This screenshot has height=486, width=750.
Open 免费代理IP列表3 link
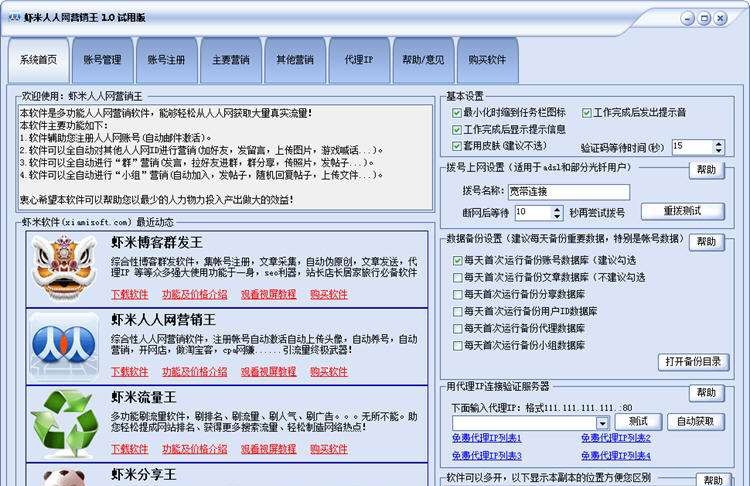click(x=486, y=456)
